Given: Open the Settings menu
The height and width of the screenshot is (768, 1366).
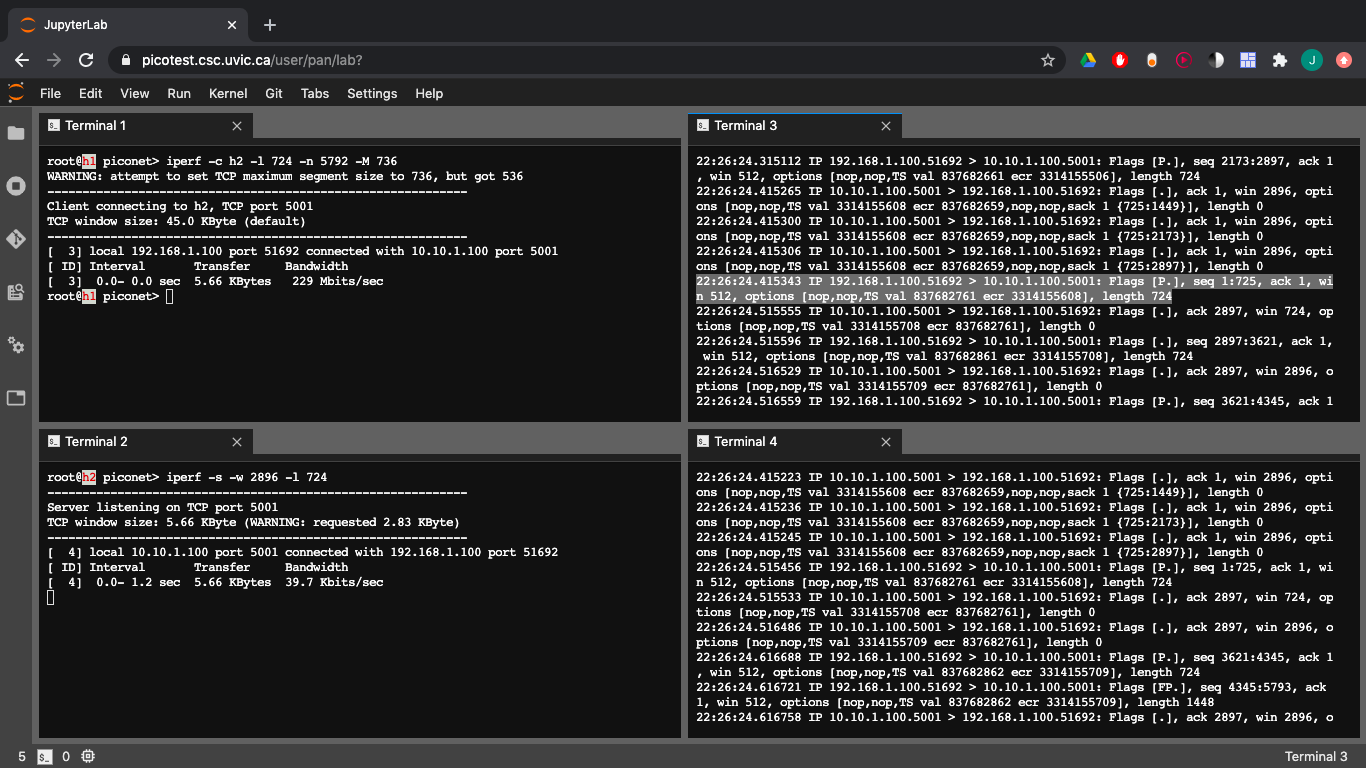Looking at the screenshot, I should 372,93.
